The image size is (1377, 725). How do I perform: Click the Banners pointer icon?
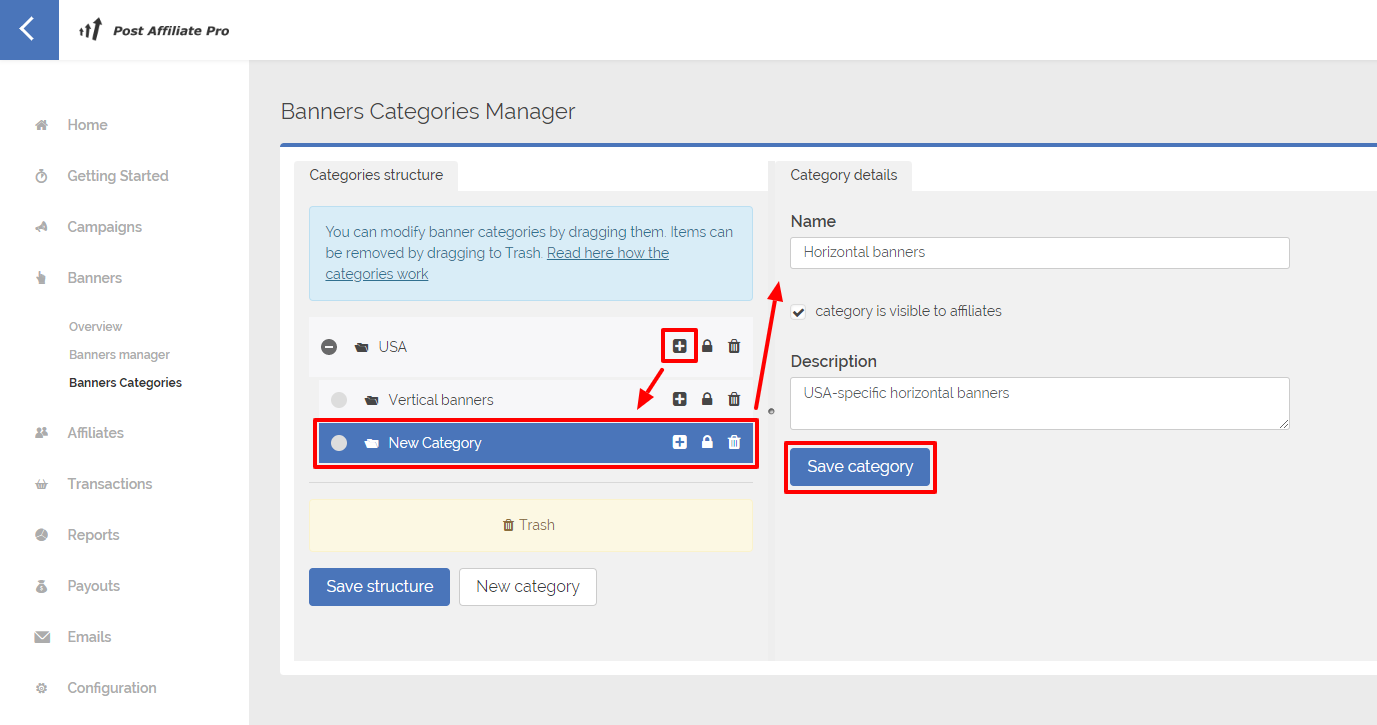[41, 278]
